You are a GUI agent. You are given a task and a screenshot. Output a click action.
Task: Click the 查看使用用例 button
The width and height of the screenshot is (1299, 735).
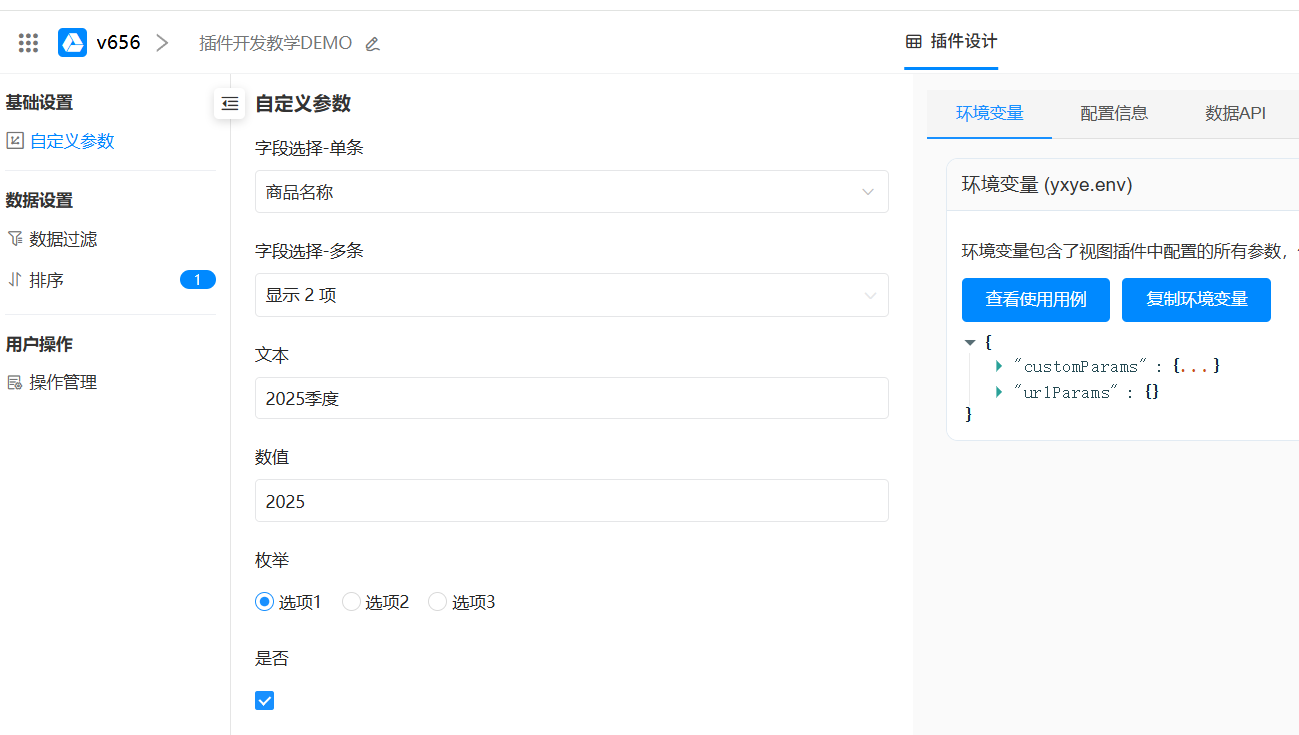(1035, 300)
